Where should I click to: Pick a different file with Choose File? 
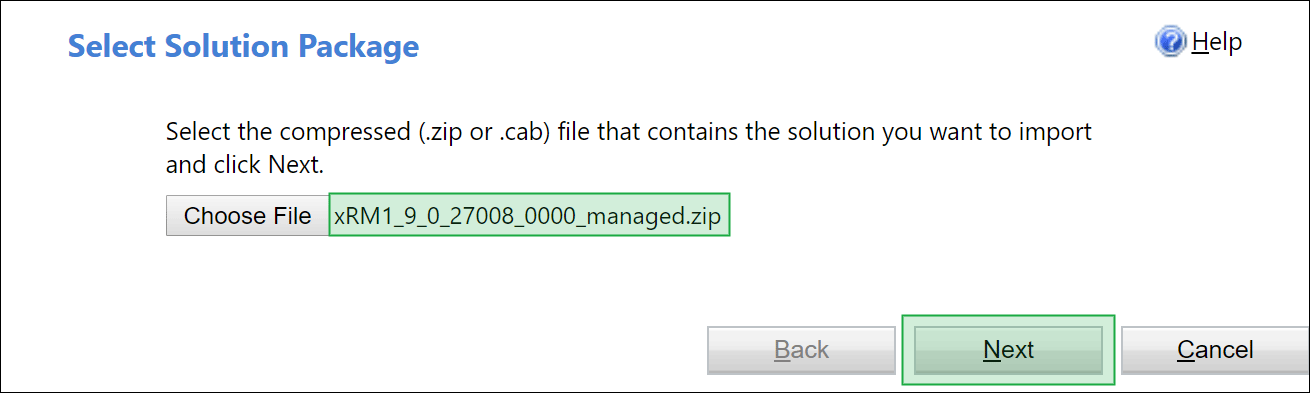(247, 215)
